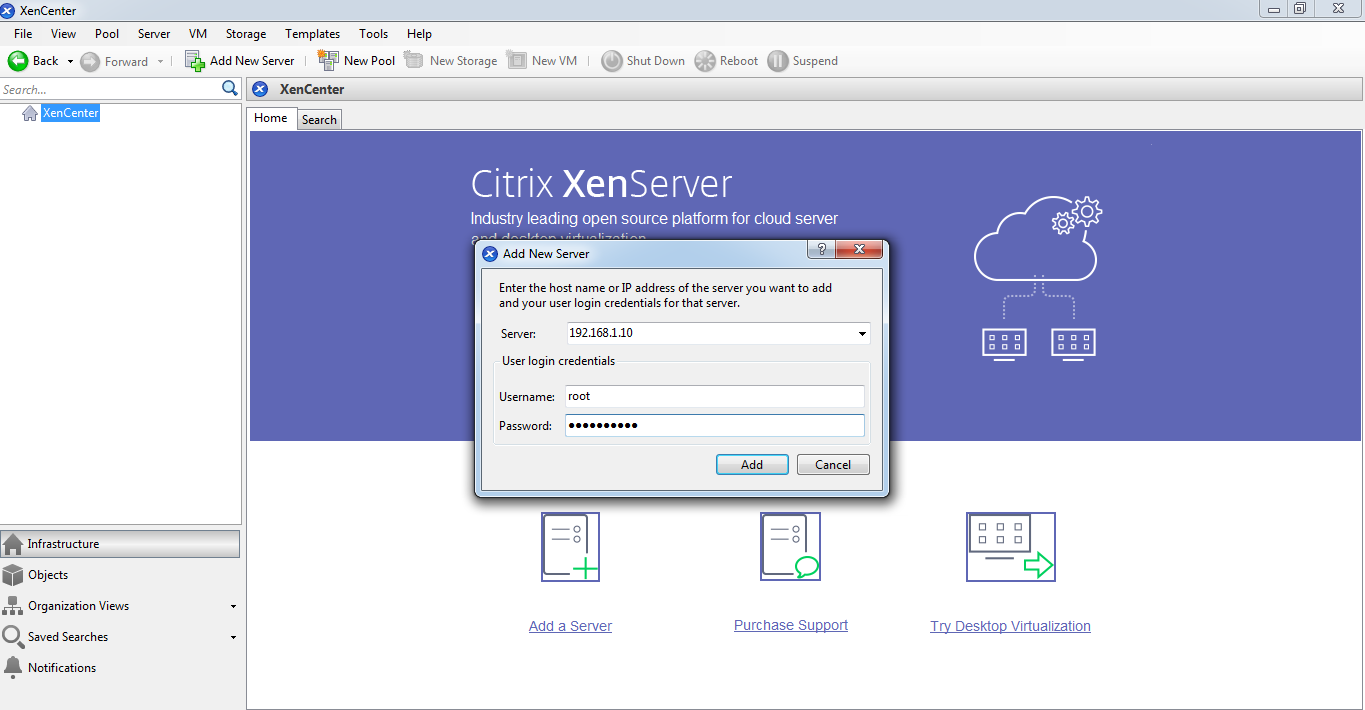
Task: Close the Add New Server dialog
Action: (859, 250)
